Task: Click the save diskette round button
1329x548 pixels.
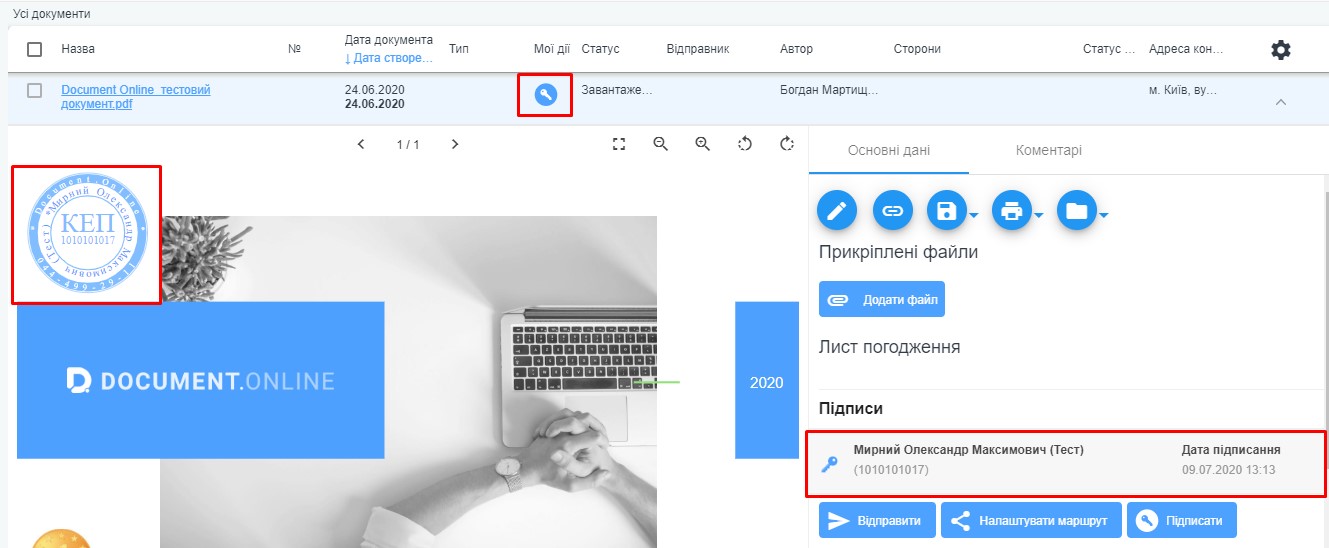Action: 945,211
